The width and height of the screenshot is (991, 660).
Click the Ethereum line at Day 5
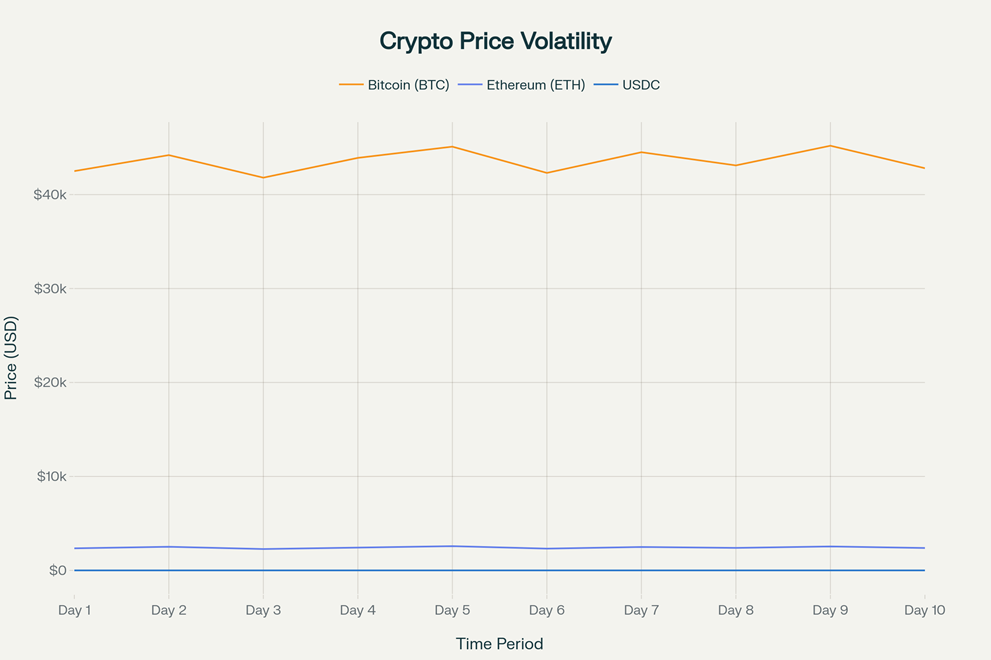(452, 546)
